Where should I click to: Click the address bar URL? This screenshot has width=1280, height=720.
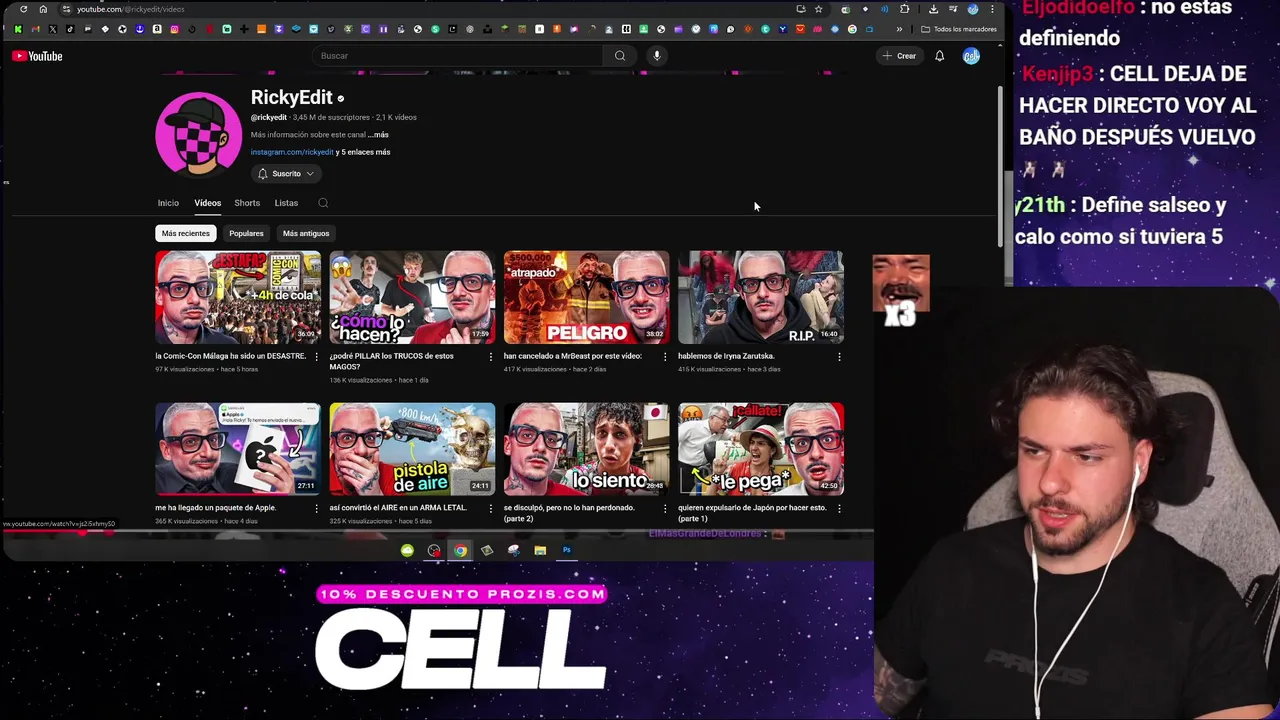(x=130, y=9)
